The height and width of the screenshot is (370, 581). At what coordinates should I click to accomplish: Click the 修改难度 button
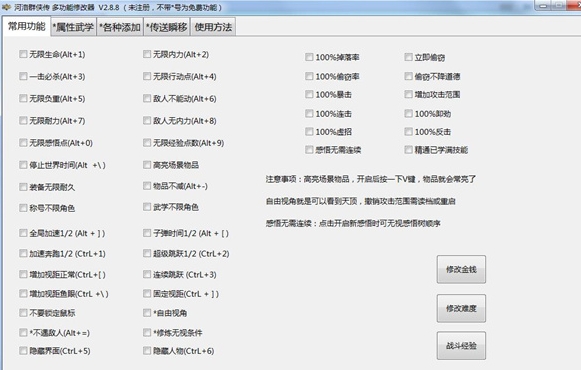[461, 308]
